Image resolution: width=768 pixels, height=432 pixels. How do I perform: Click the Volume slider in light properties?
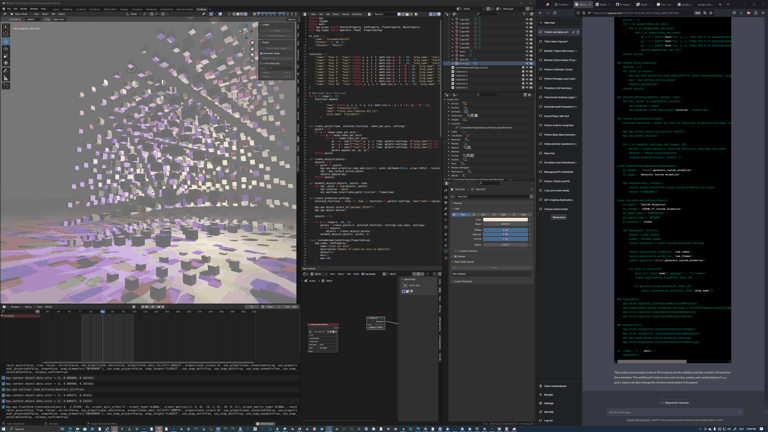click(x=505, y=239)
